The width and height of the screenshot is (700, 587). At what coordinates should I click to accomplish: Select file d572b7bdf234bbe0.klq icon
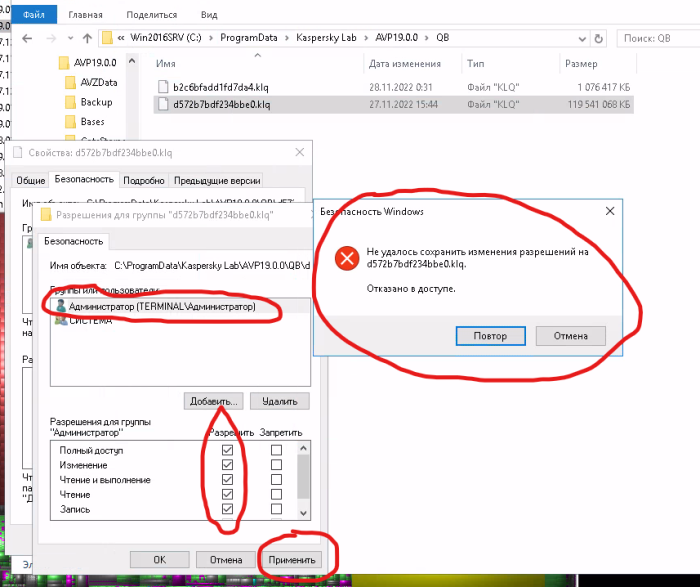163,104
